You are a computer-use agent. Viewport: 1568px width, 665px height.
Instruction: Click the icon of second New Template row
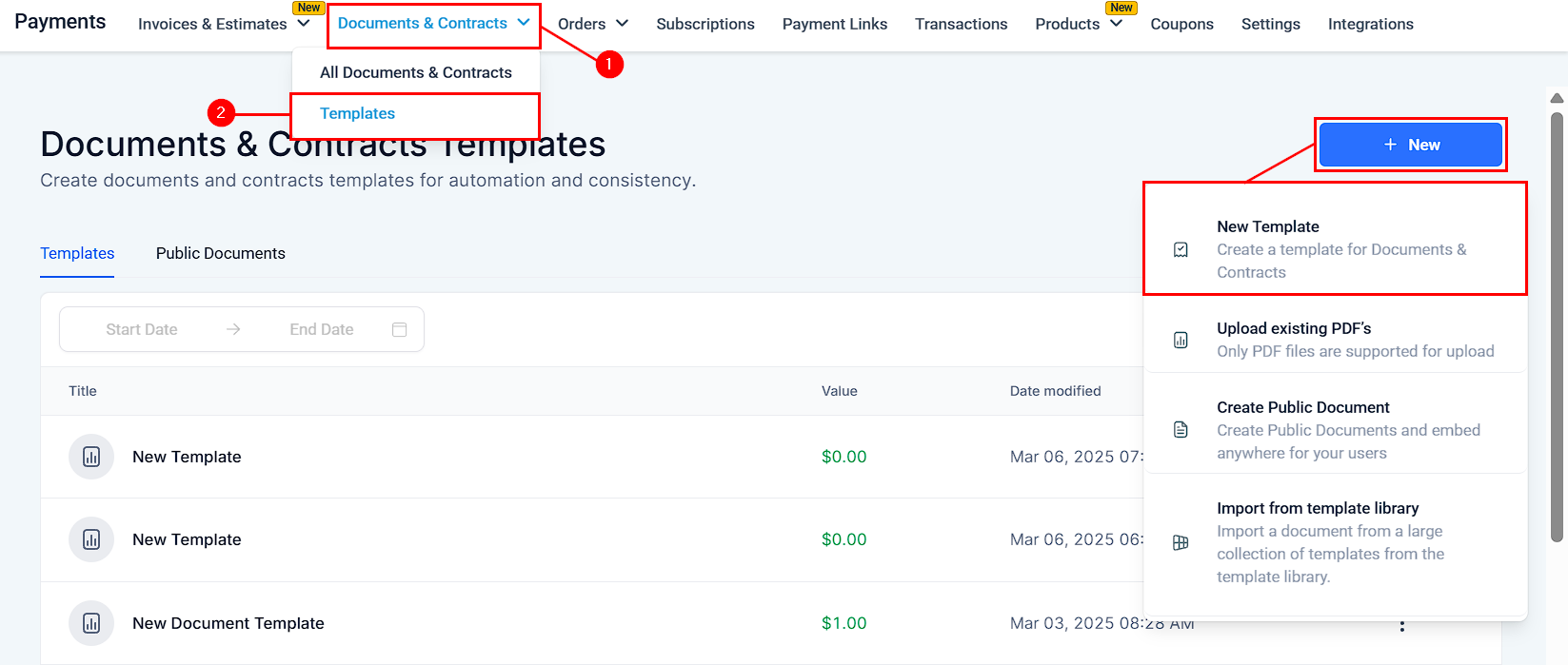point(91,539)
